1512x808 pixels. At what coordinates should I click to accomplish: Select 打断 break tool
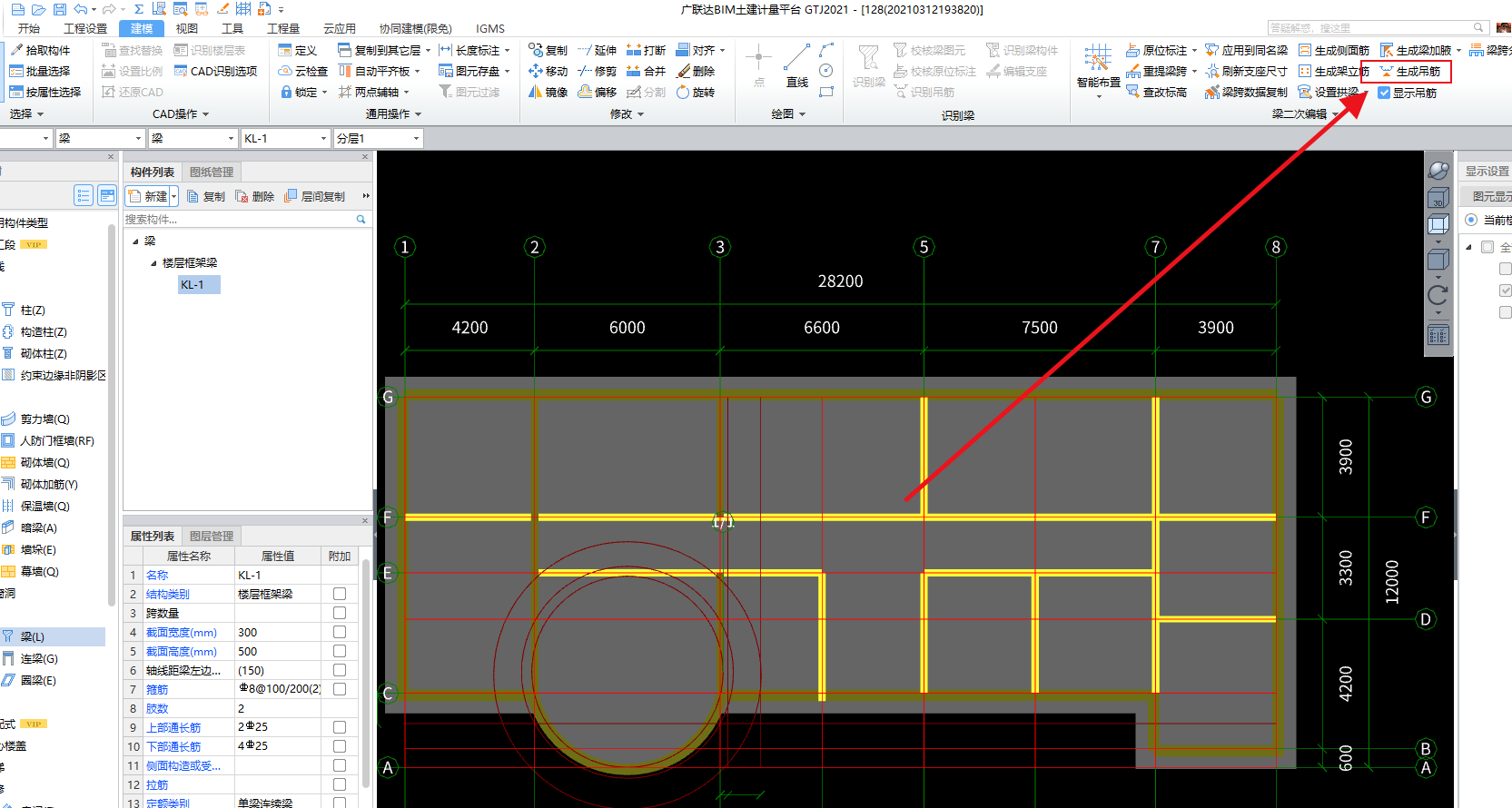[647, 50]
